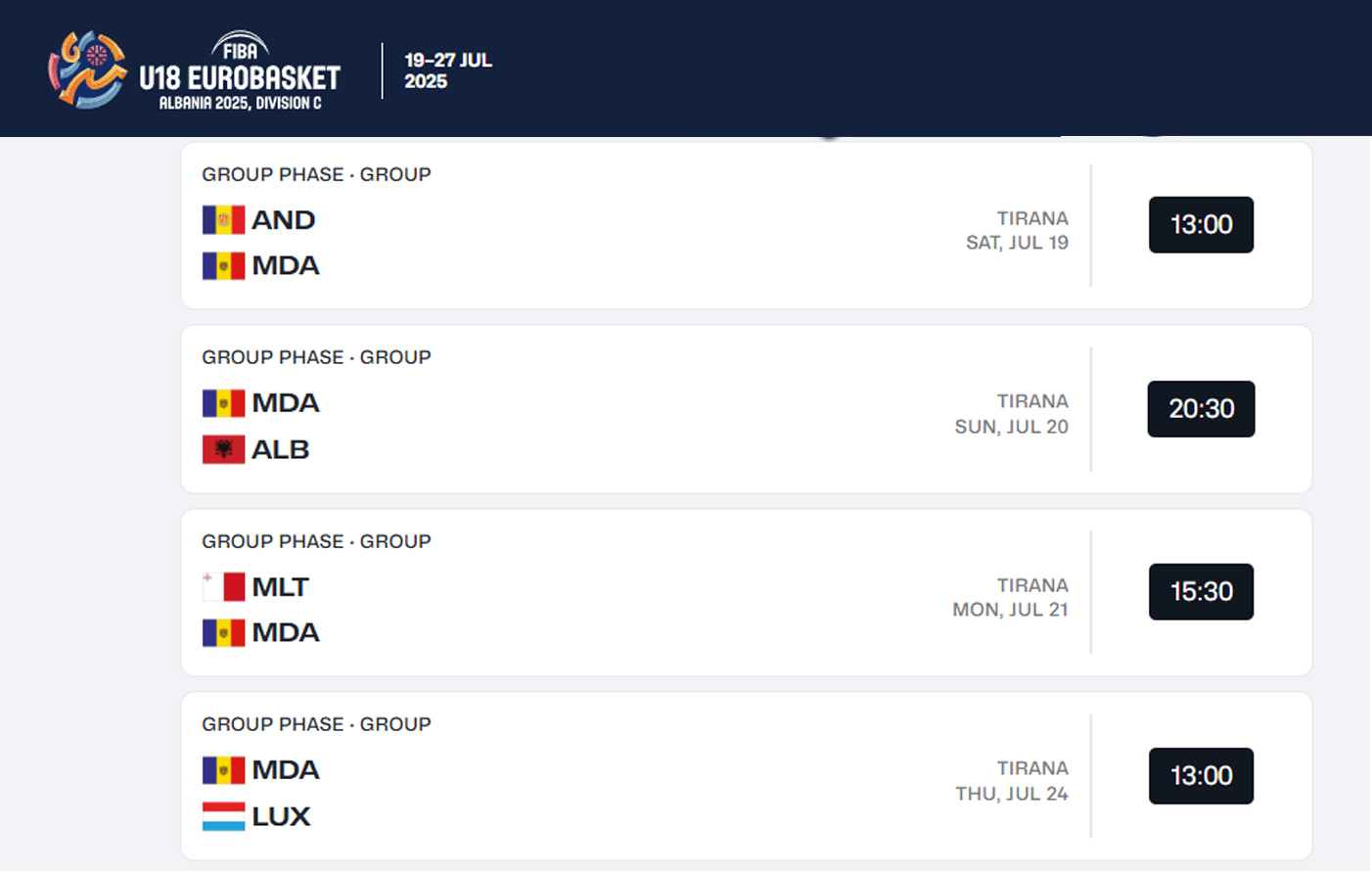Select the 15:30 game time button
The width and height of the screenshot is (1372, 872).
[x=1201, y=592]
